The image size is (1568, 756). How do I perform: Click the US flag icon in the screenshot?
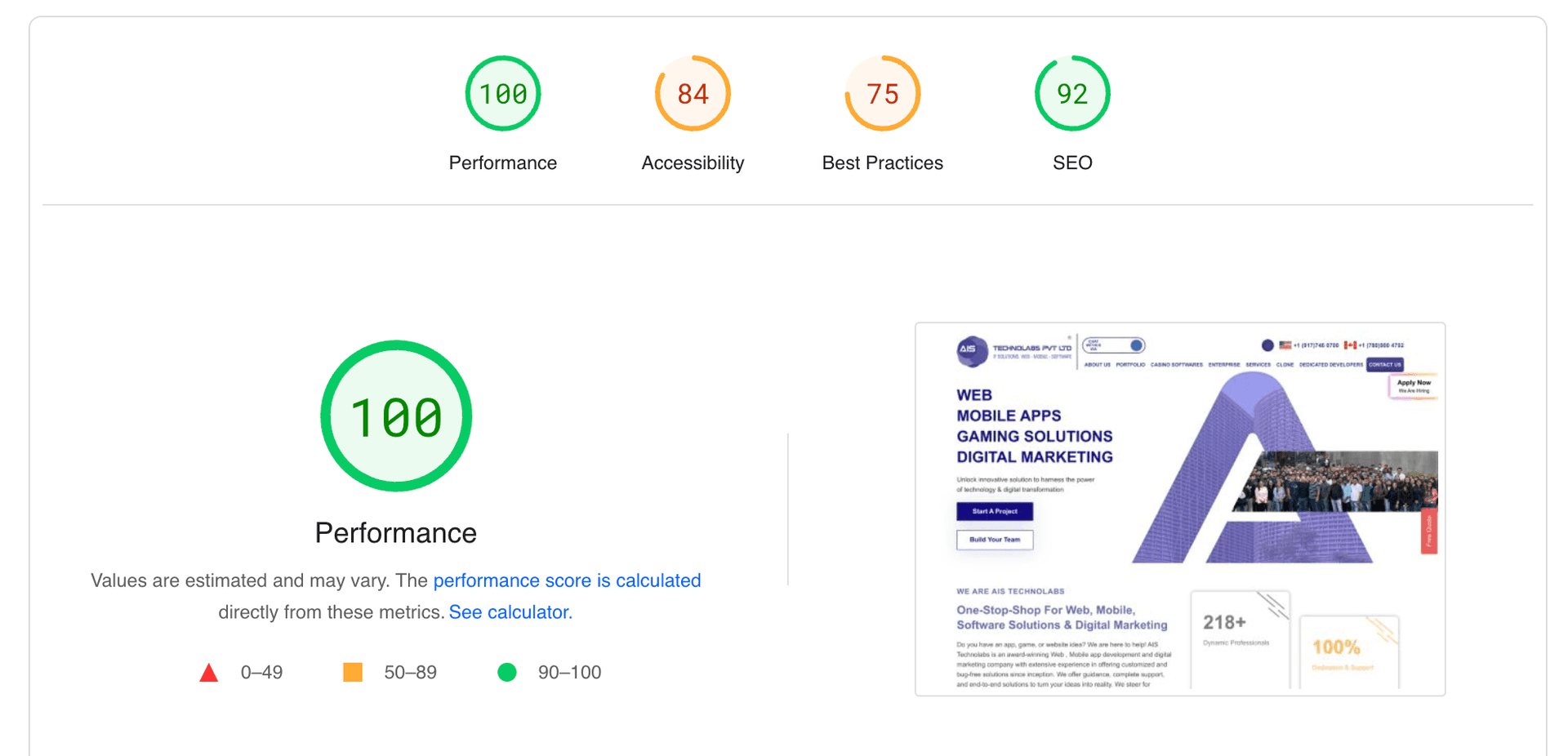(1285, 345)
